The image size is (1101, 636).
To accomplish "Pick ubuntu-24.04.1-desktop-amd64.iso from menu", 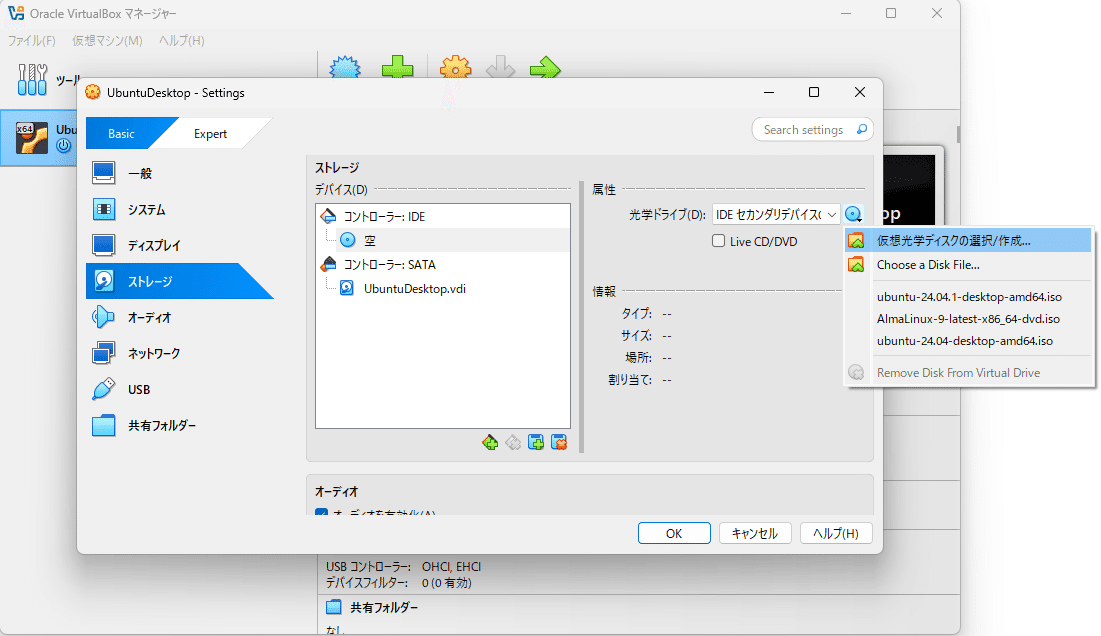I will 969,297.
